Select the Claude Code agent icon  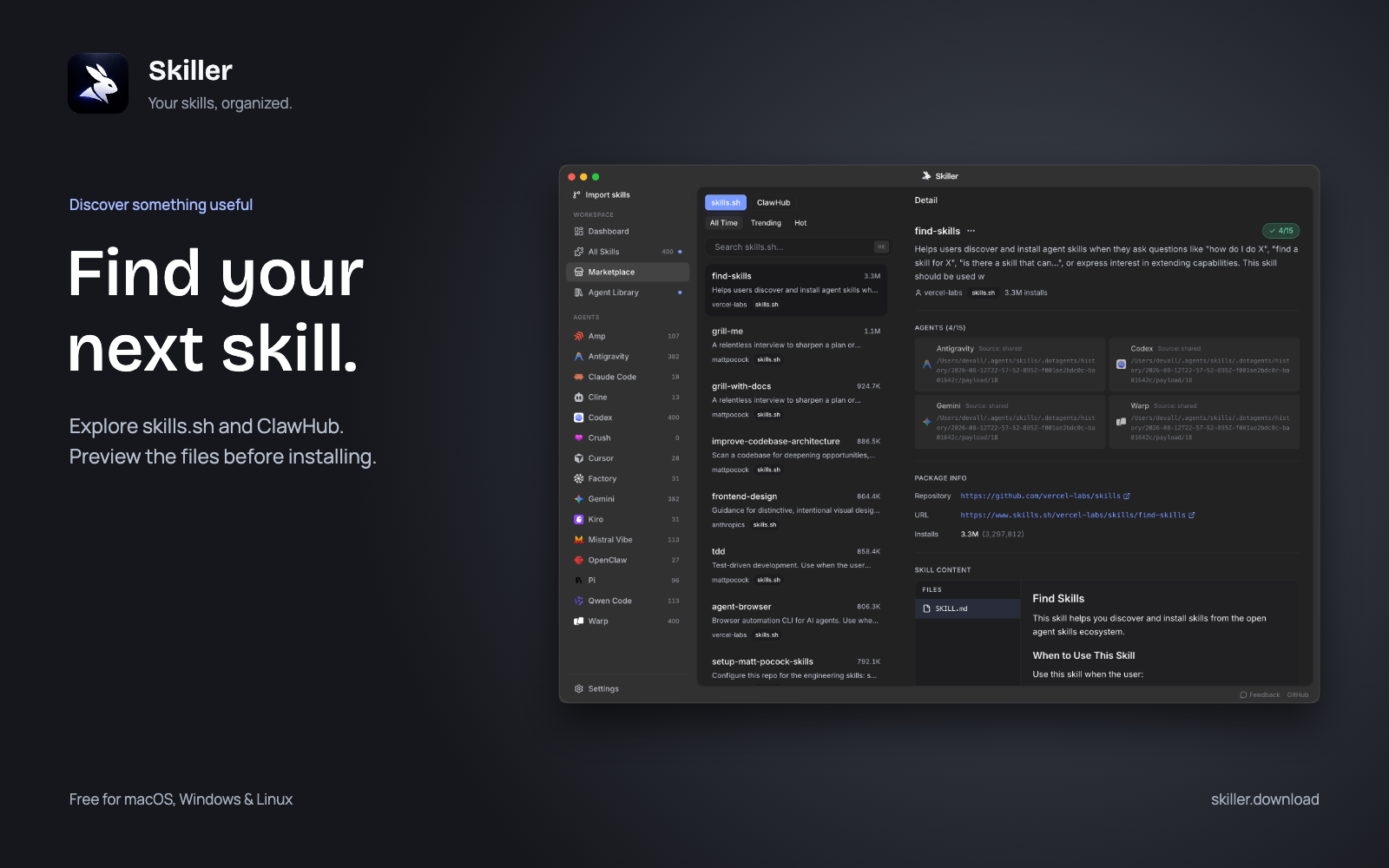[579, 377]
